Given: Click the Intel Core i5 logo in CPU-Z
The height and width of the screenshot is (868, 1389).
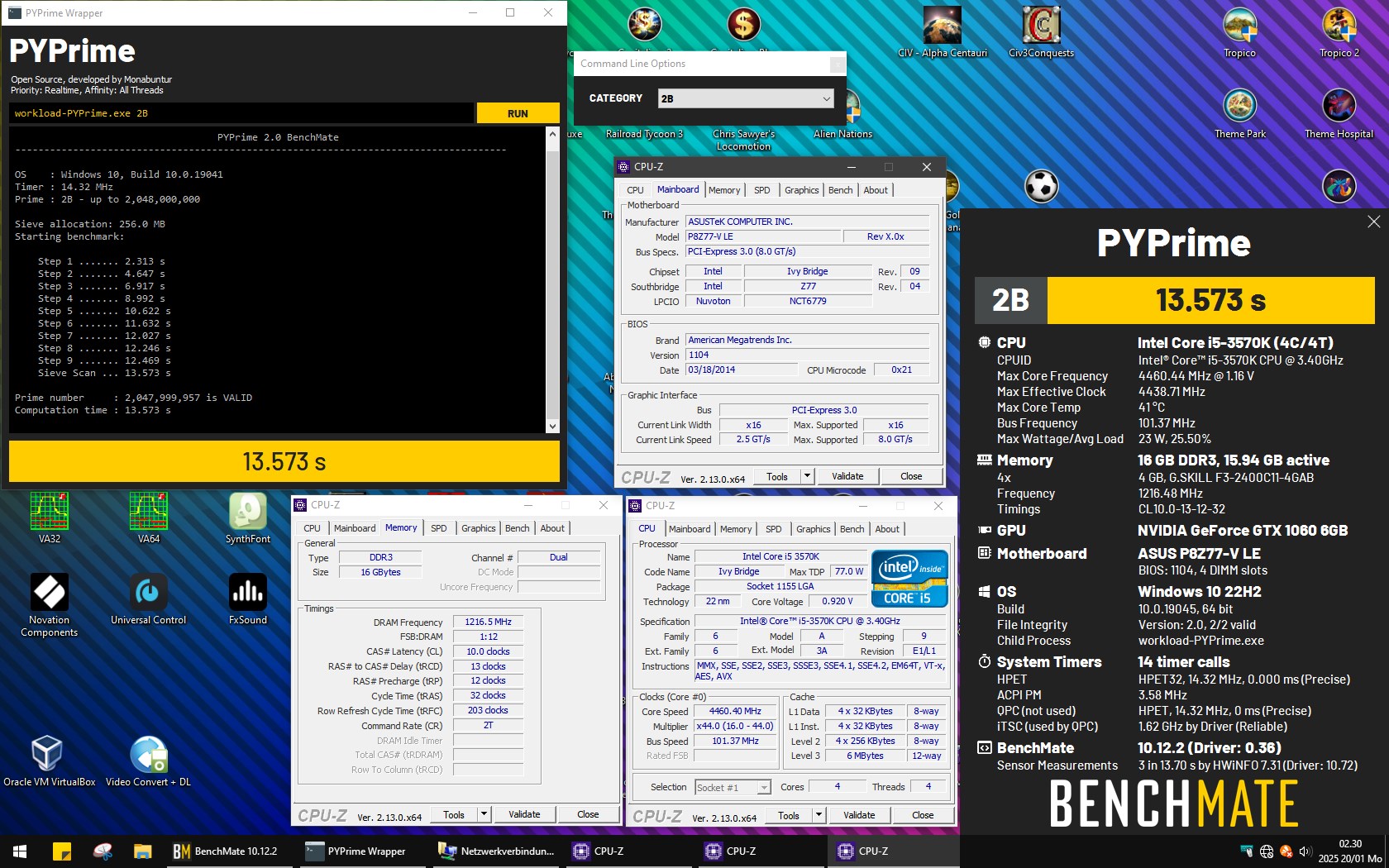Looking at the screenshot, I should click(x=909, y=578).
